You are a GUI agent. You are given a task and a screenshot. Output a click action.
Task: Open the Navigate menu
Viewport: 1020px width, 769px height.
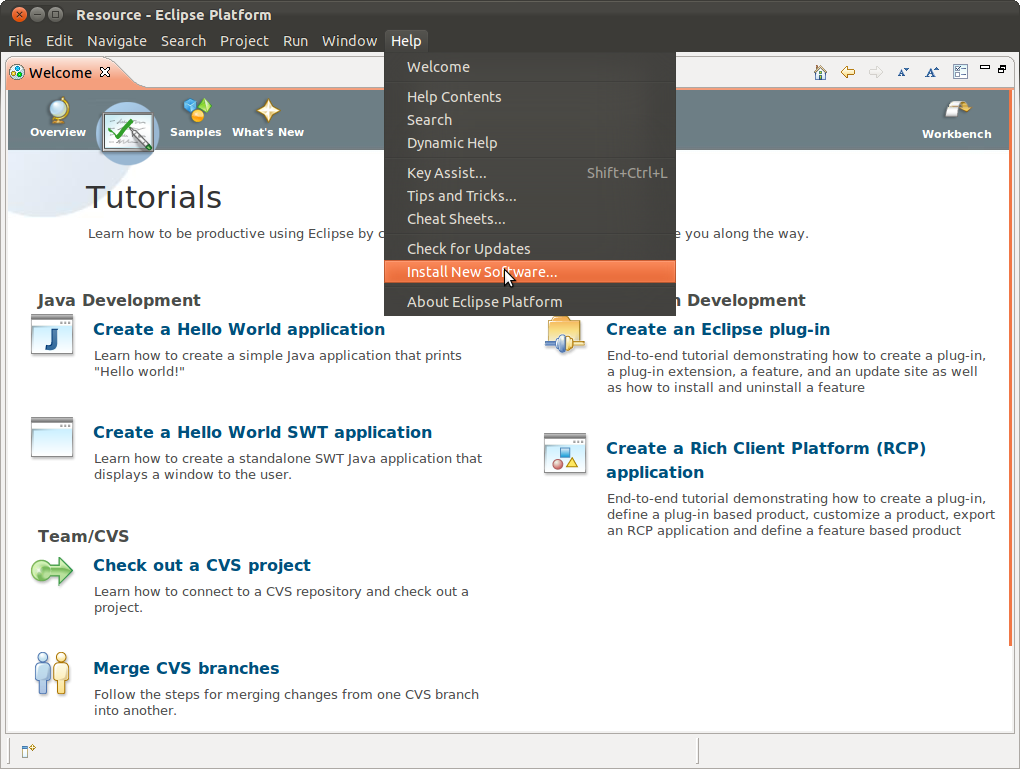[117, 41]
